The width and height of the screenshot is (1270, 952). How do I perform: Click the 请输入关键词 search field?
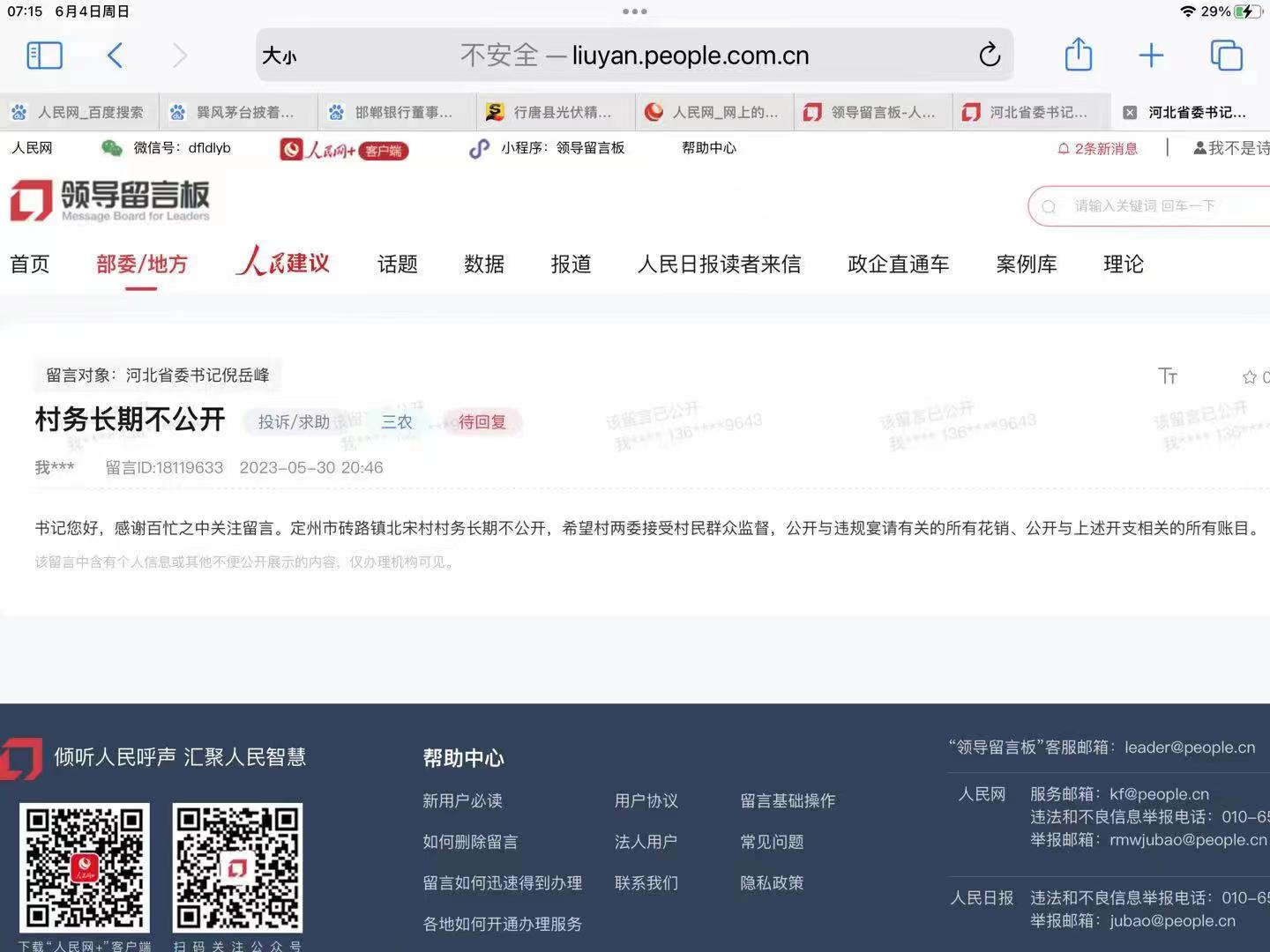tap(1147, 205)
